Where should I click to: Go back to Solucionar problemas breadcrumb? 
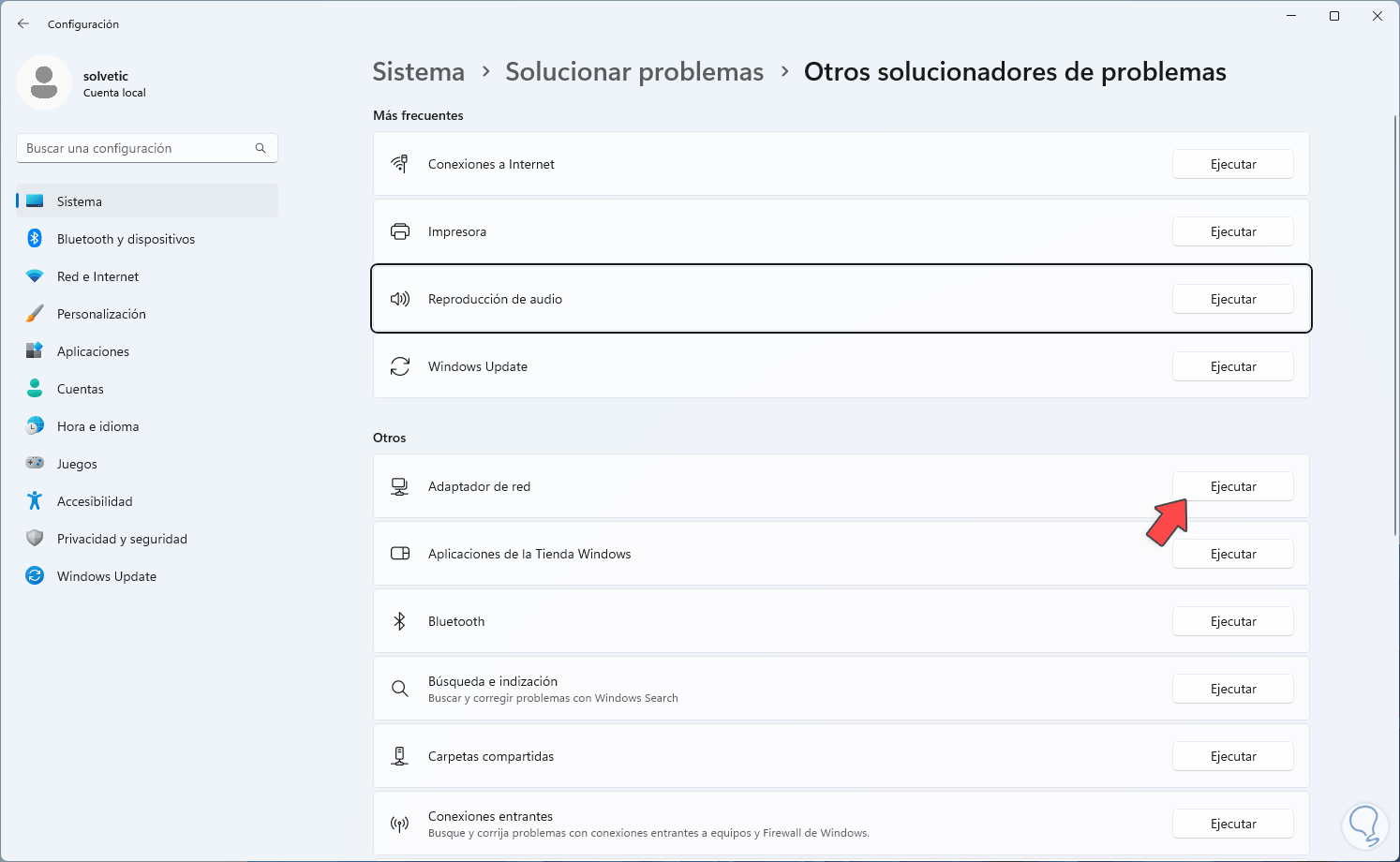[634, 72]
